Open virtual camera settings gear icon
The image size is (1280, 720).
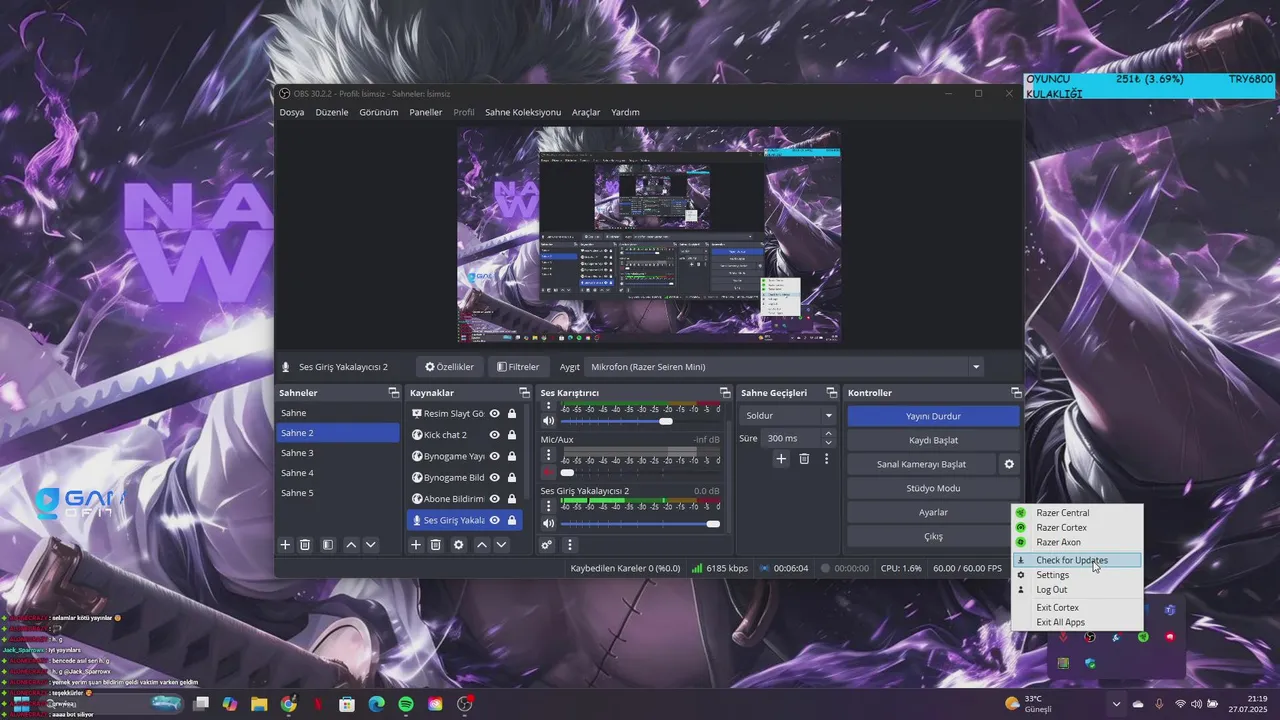click(x=1009, y=464)
